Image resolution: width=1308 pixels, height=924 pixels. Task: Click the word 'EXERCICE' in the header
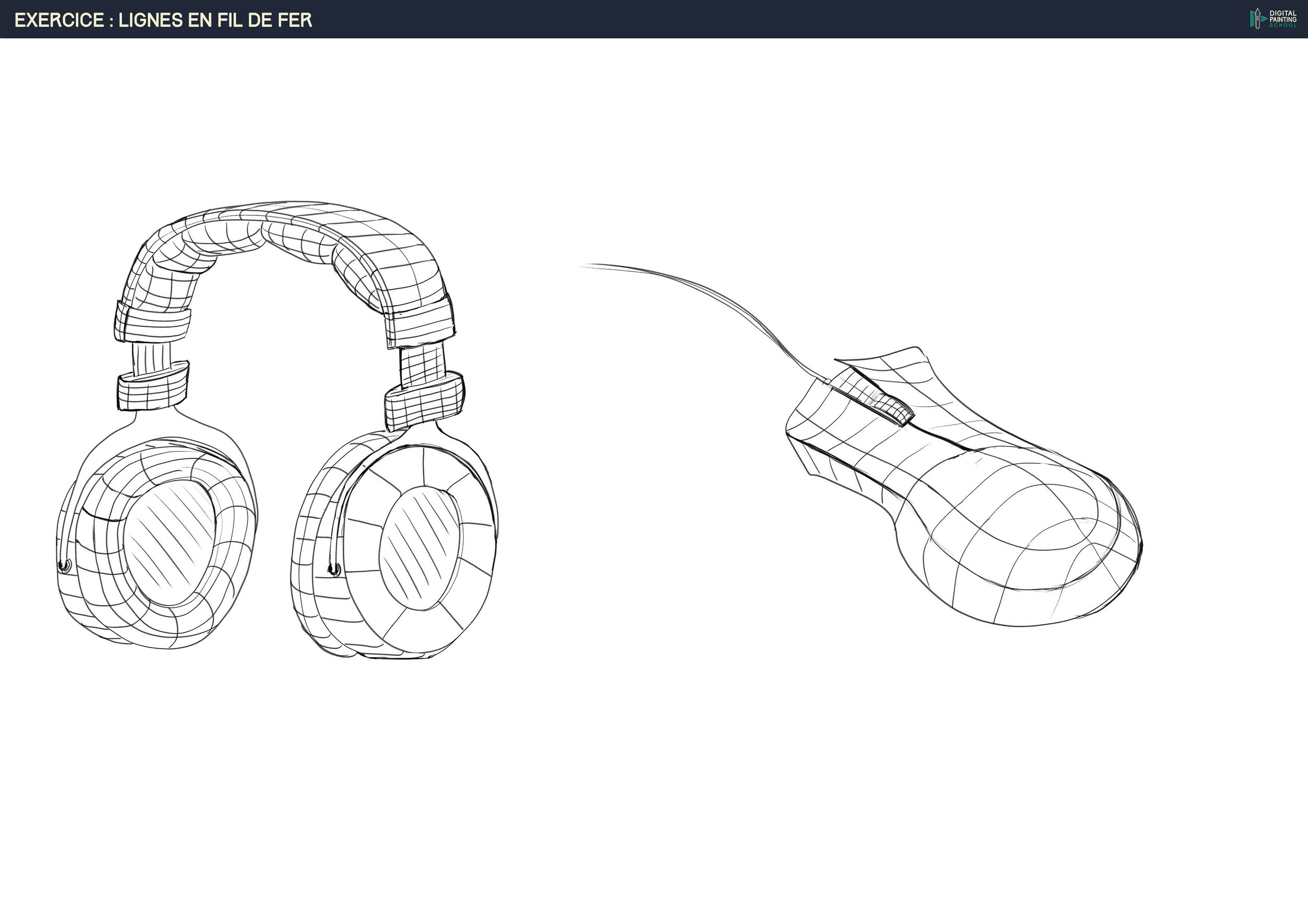59,20
